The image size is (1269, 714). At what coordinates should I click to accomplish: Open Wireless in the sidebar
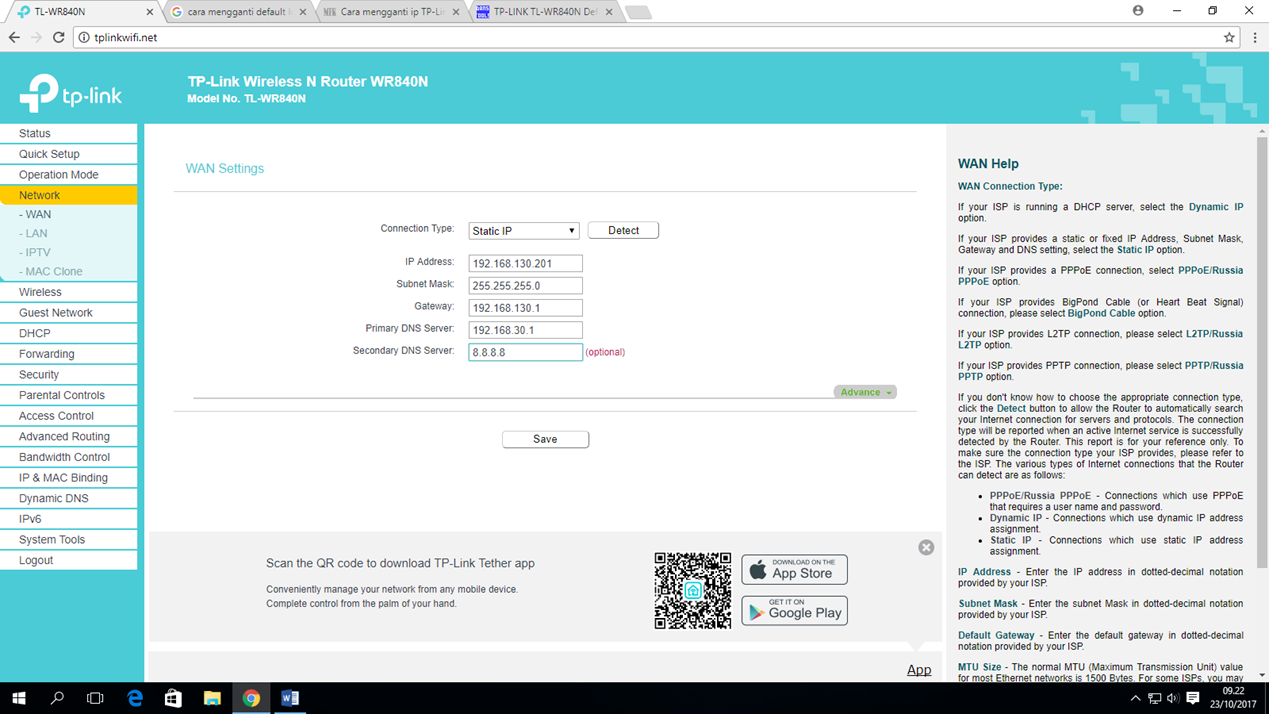click(x=68, y=292)
